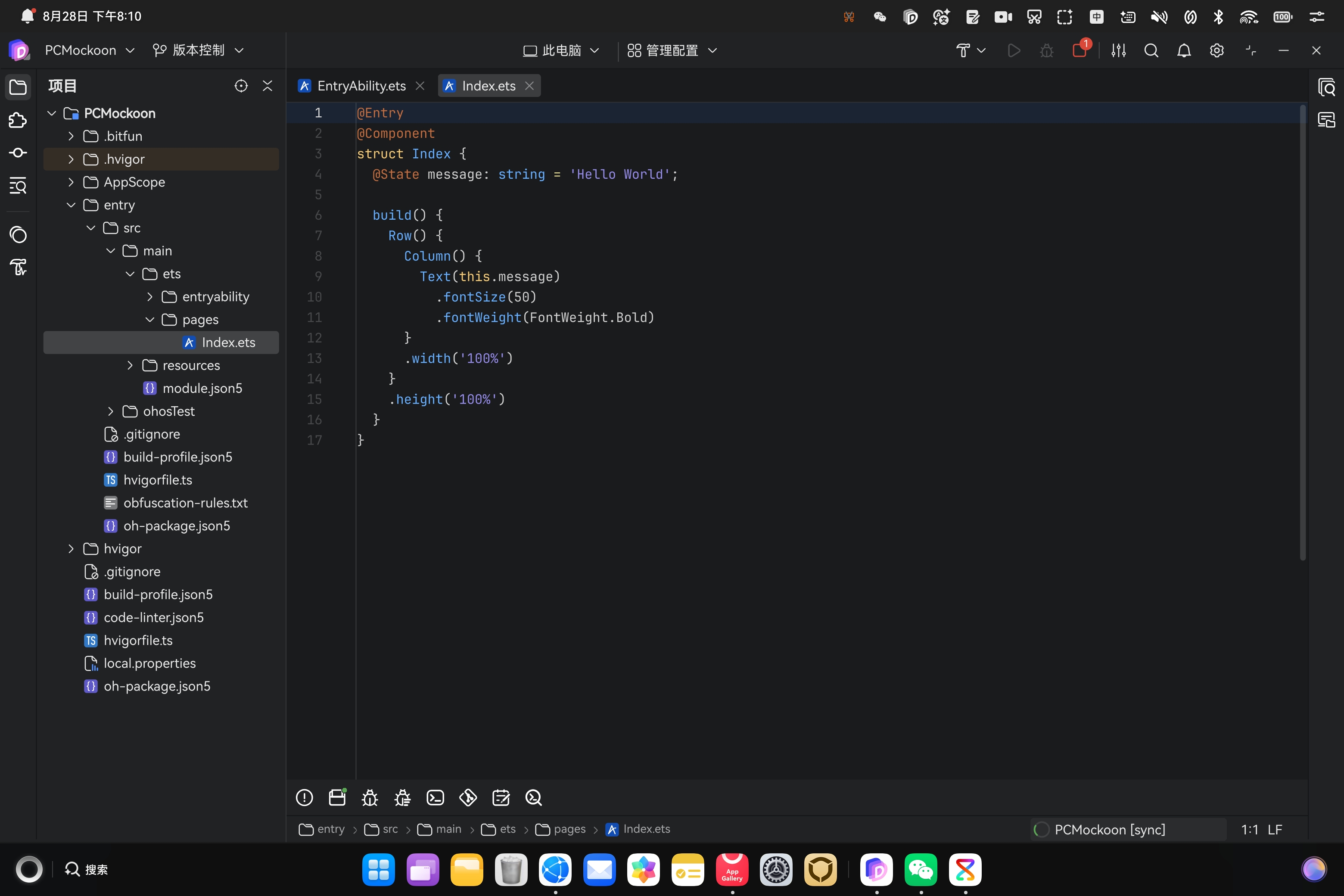Open the settings gear in title bar
Screen dimensions: 1344x896
1216,50
